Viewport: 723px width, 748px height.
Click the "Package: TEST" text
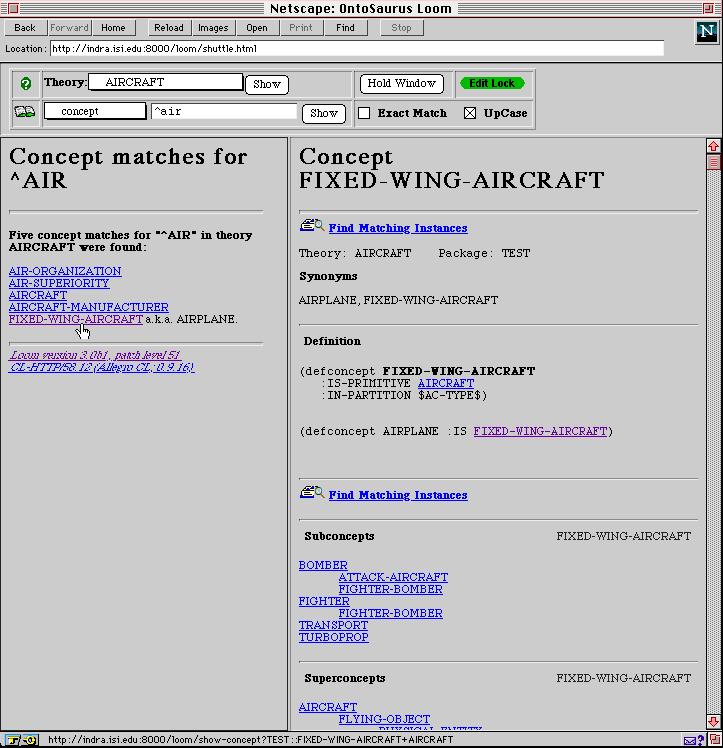point(484,253)
